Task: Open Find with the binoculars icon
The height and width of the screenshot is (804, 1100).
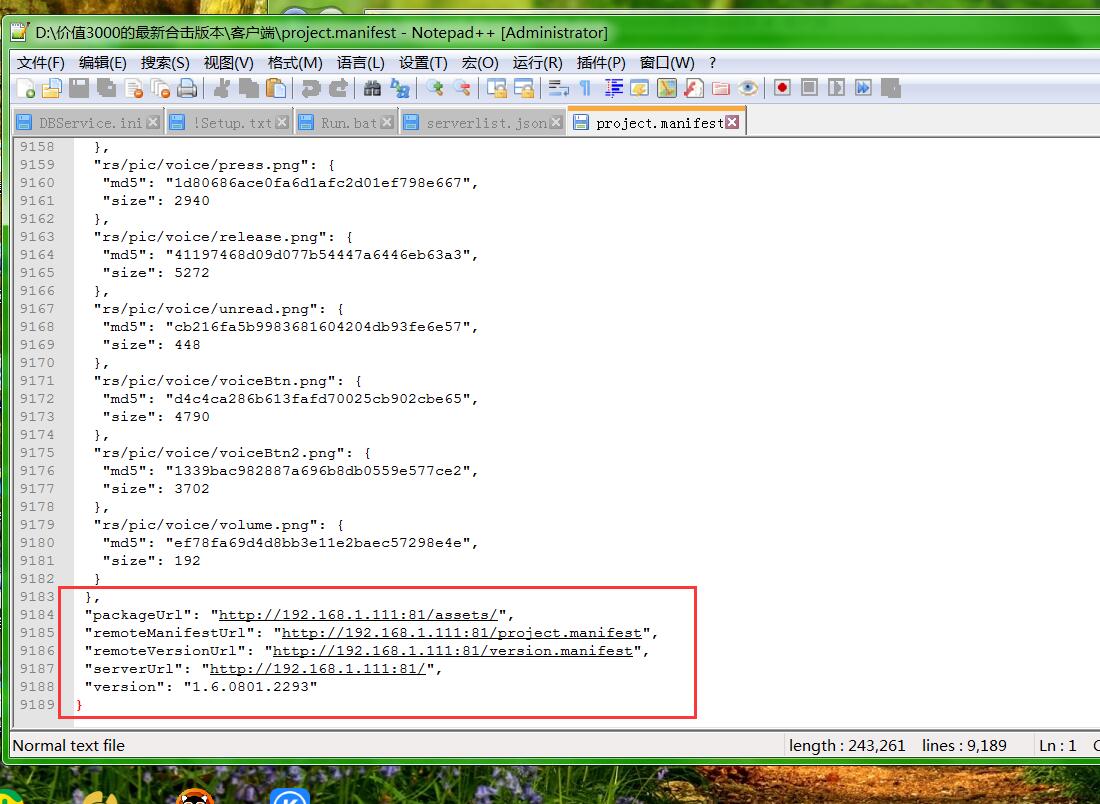Action: point(372,88)
